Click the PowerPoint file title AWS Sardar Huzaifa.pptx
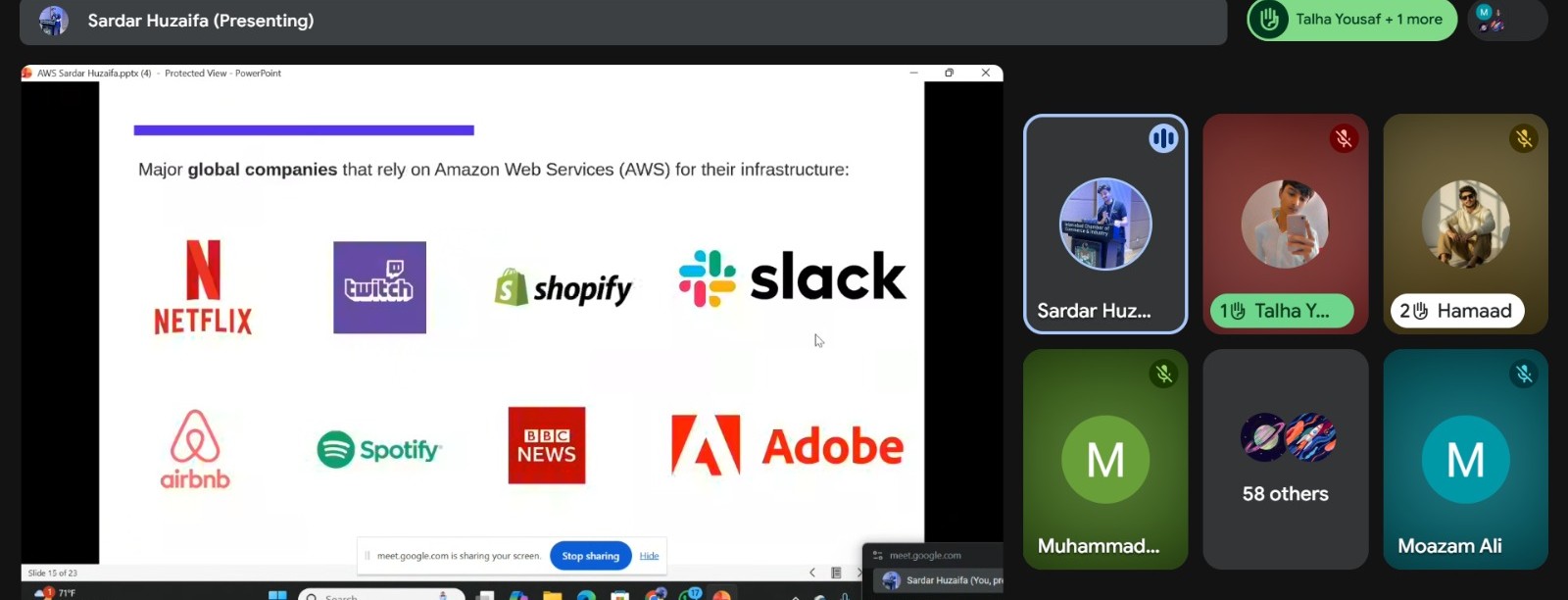 pos(94,74)
